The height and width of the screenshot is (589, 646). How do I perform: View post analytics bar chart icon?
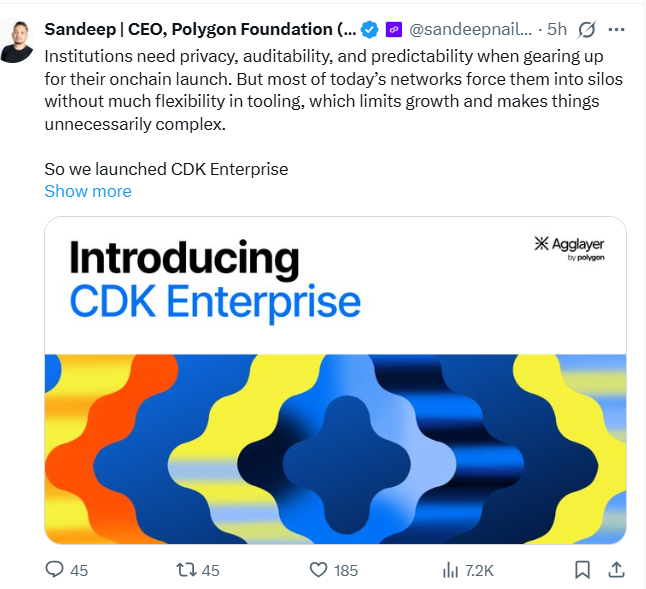point(450,570)
